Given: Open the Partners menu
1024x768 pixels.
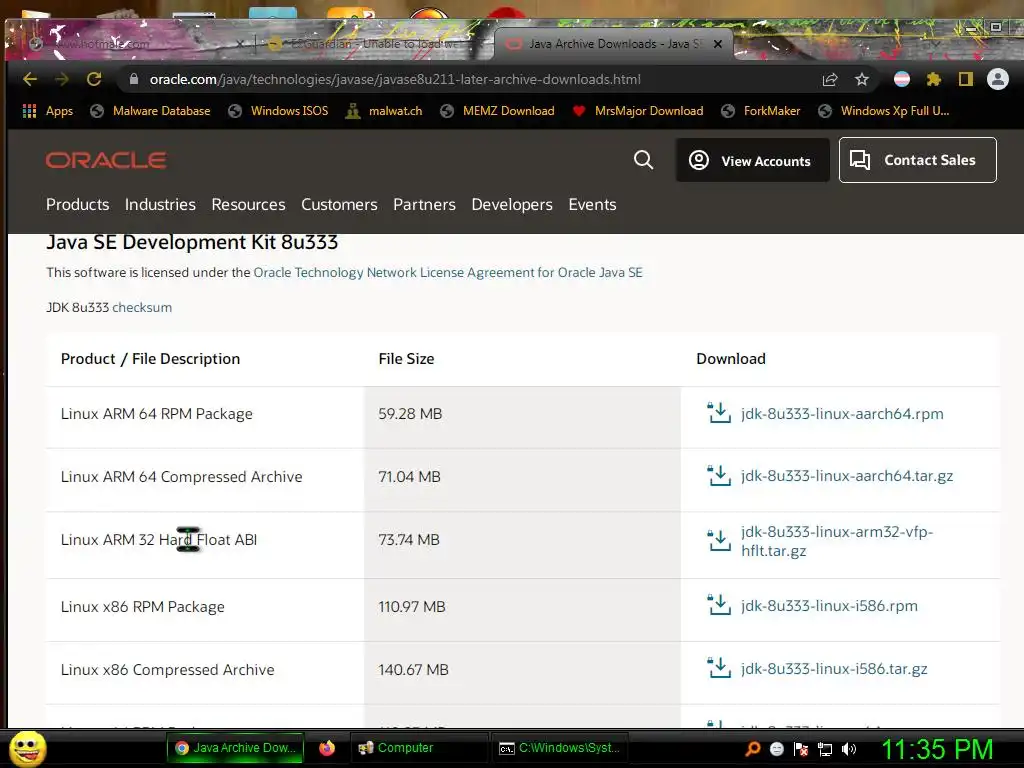Looking at the screenshot, I should click(x=424, y=204).
